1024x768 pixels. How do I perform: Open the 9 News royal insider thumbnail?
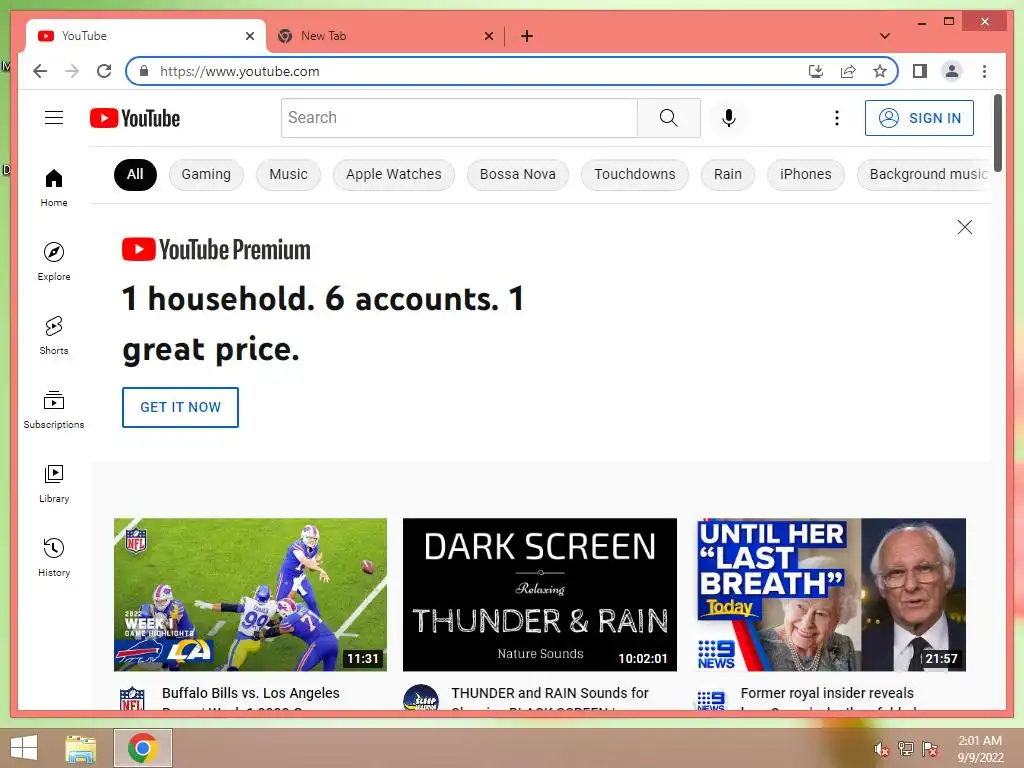pos(831,594)
